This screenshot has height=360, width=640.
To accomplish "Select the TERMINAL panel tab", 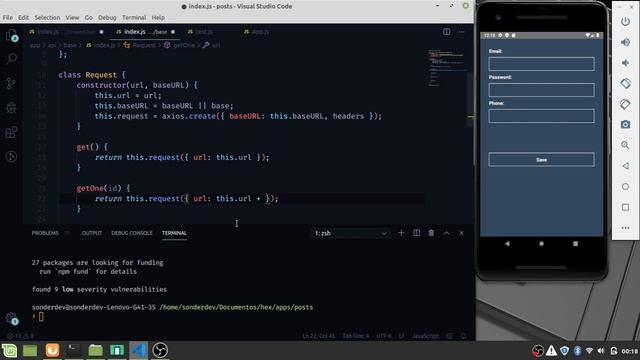I will [x=174, y=233].
